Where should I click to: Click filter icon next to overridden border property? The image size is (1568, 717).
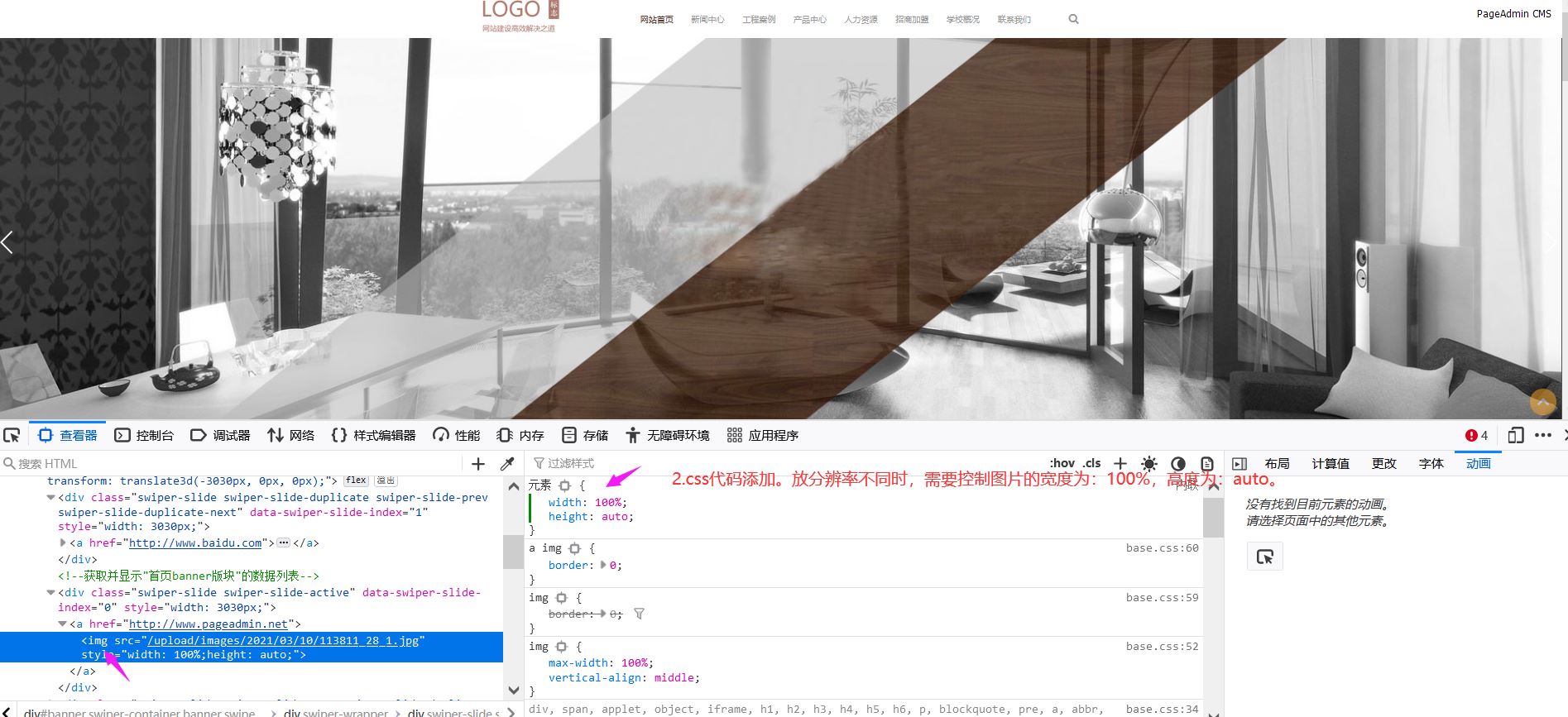639,614
